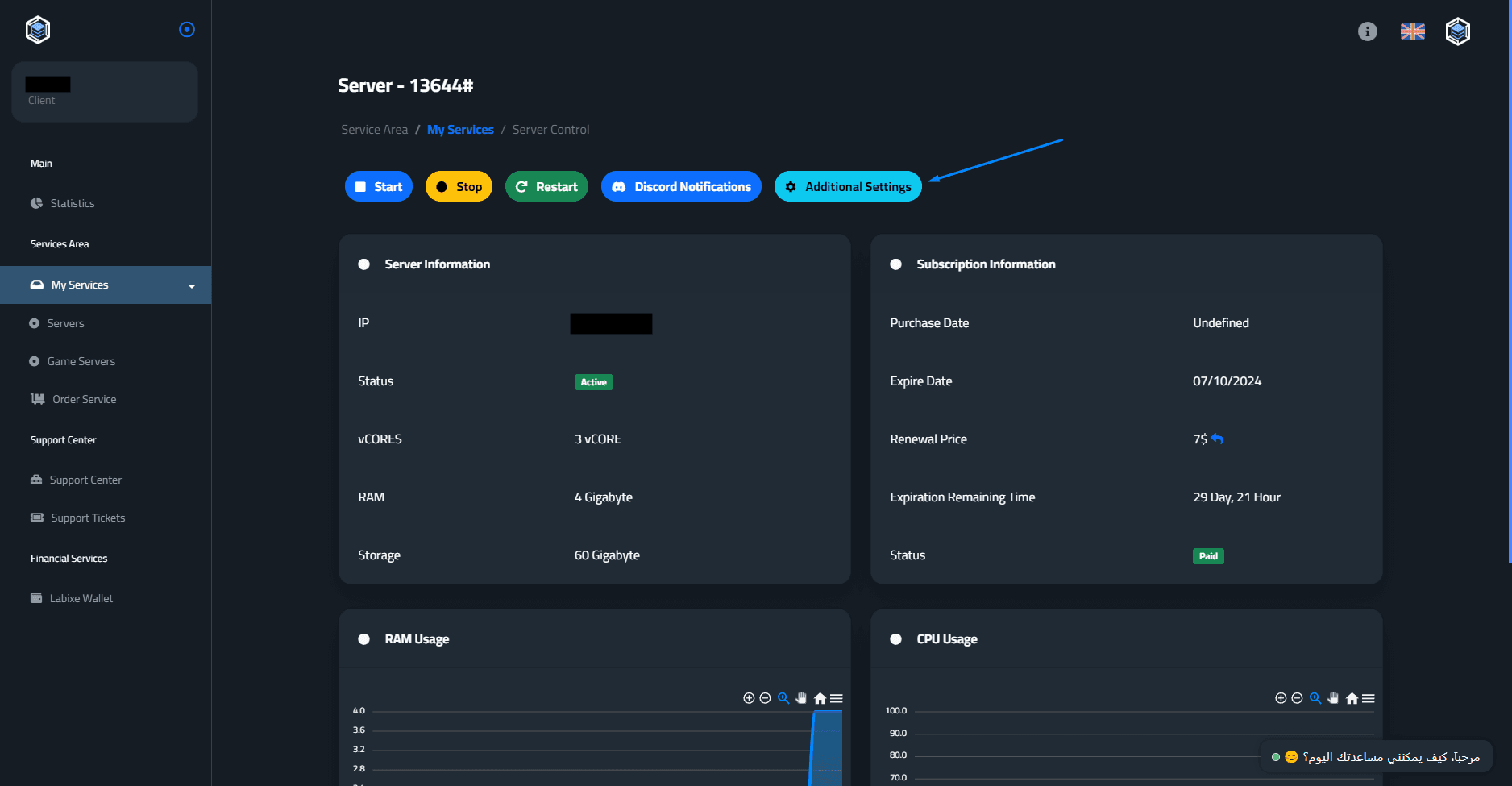Viewport: 1512px width, 786px height.
Task: Reset zoom with home icon on RAM chart
Action: pyautogui.click(x=820, y=698)
